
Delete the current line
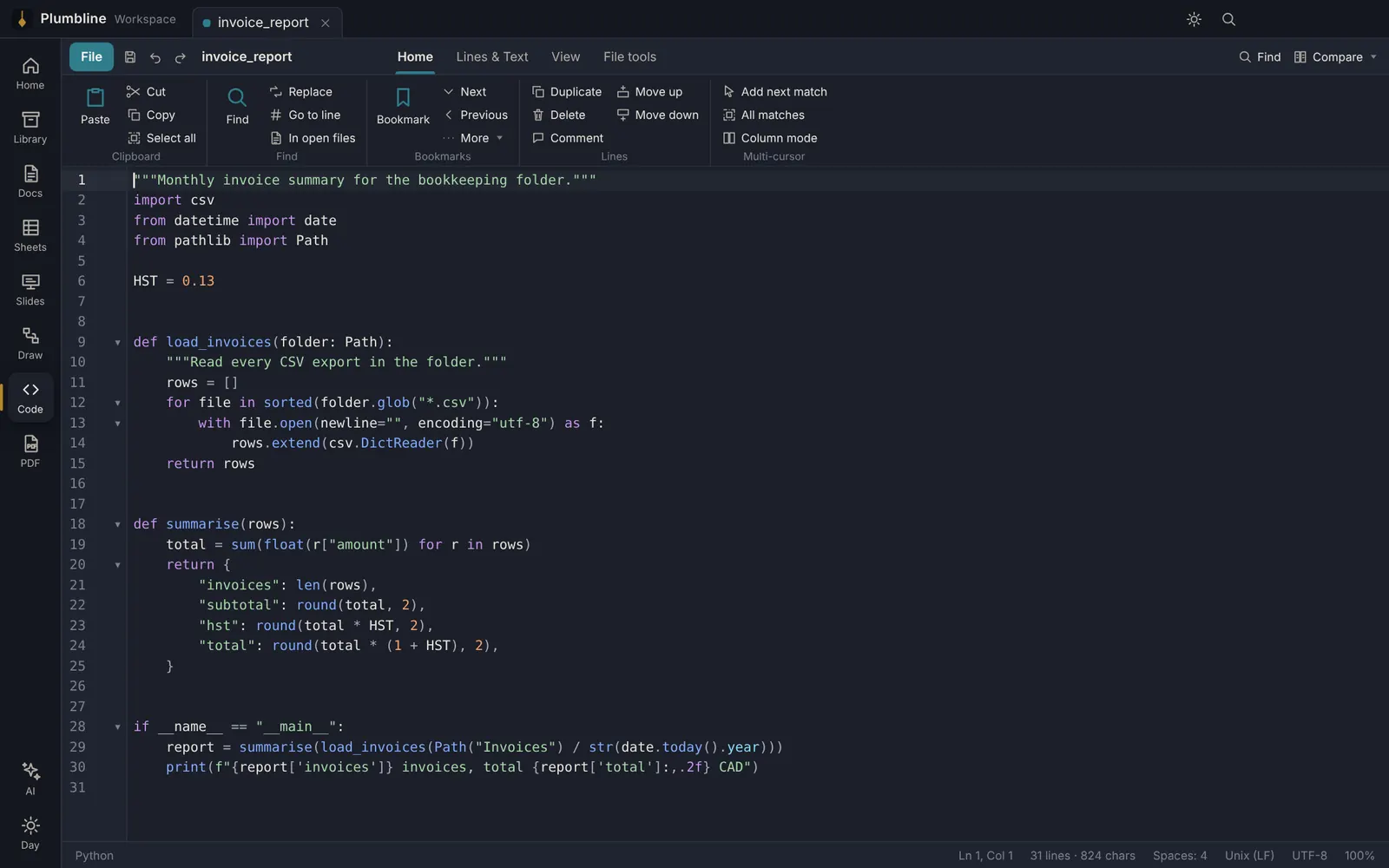(559, 115)
